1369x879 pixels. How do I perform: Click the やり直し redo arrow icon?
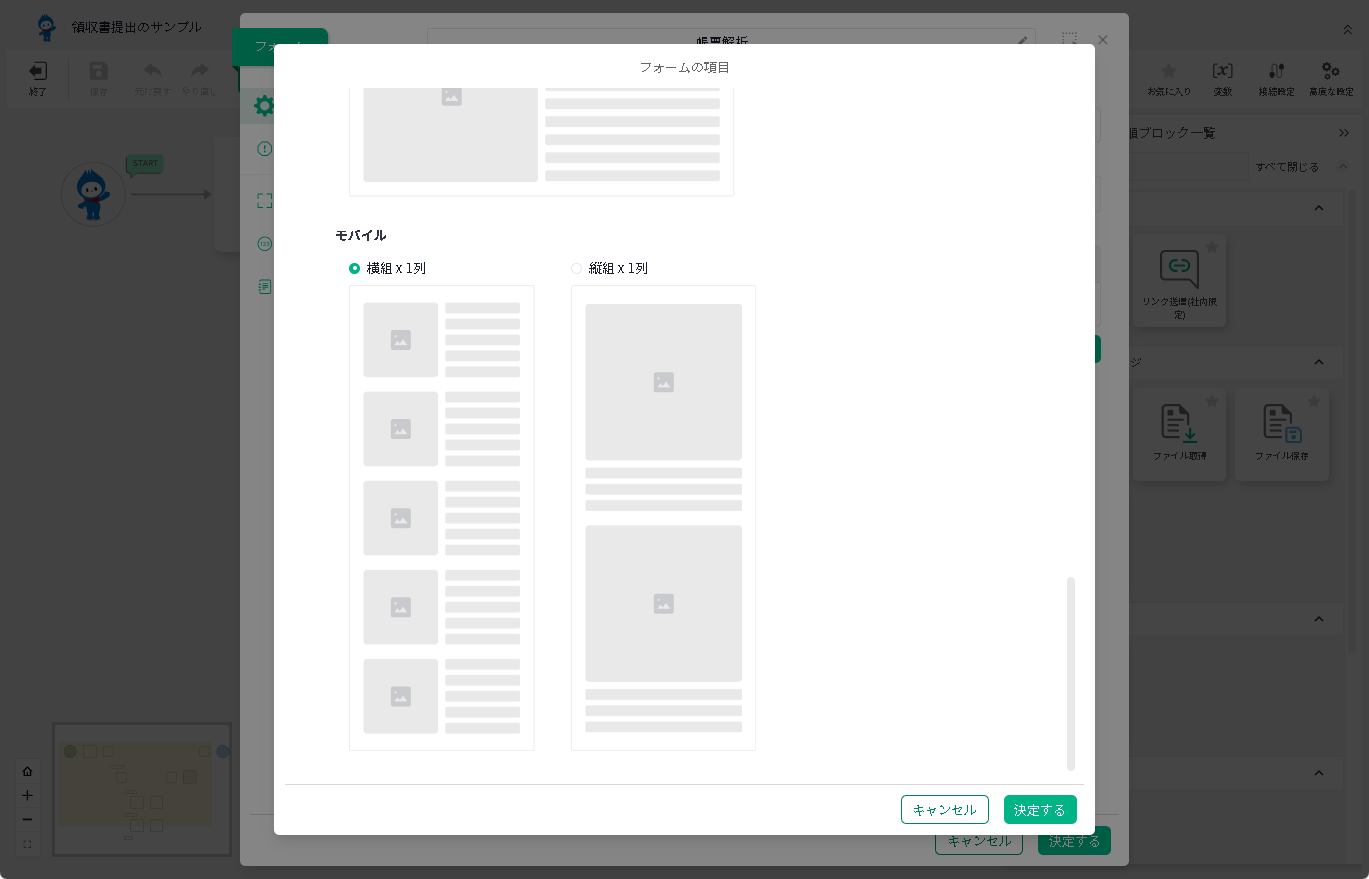[200, 71]
